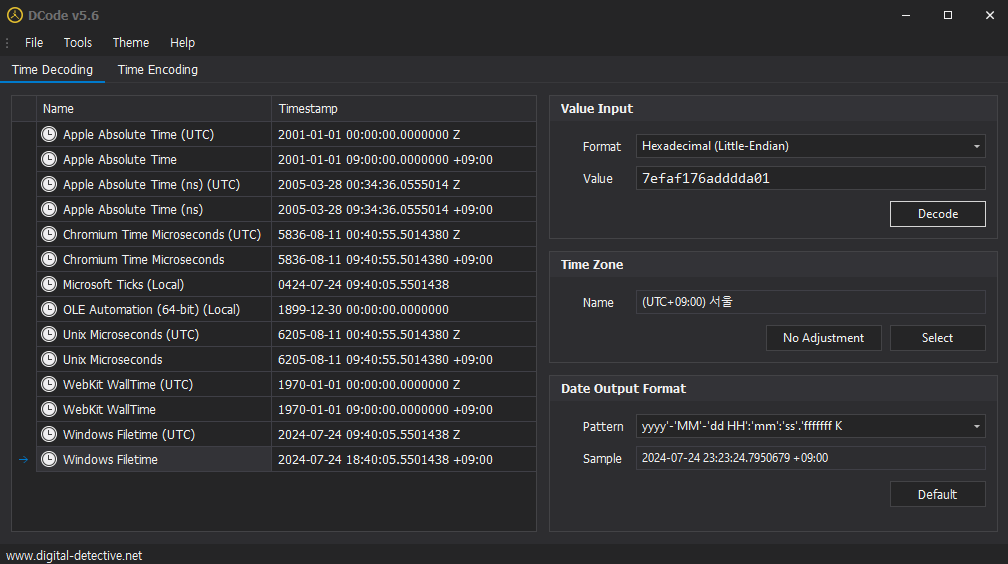Image resolution: width=1008 pixels, height=564 pixels.
Task: Click timestamp 0424-07-24 09:40:05.5501438
Action: click(x=363, y=284)
